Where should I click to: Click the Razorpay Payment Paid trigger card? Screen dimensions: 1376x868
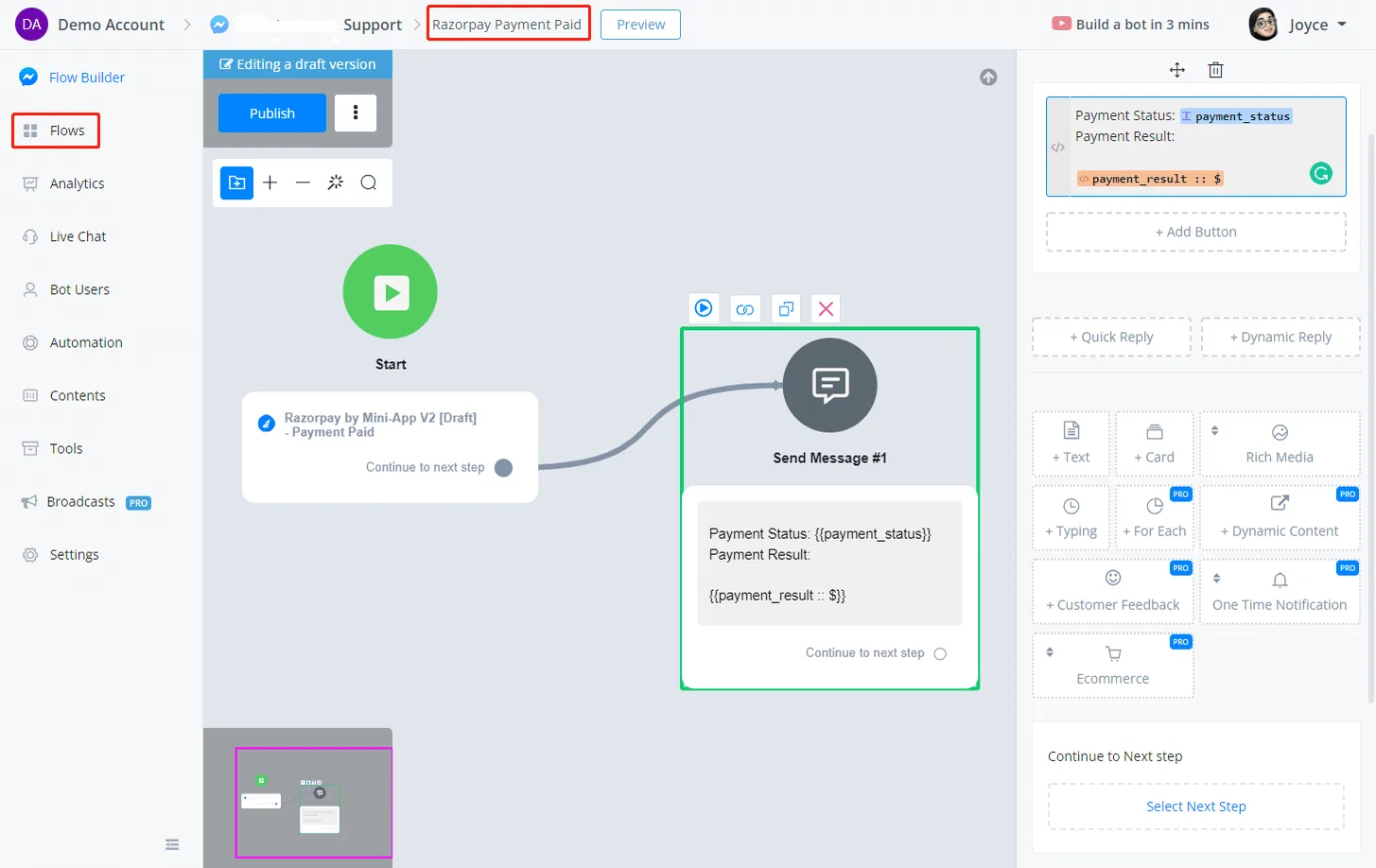coord(390,446)
